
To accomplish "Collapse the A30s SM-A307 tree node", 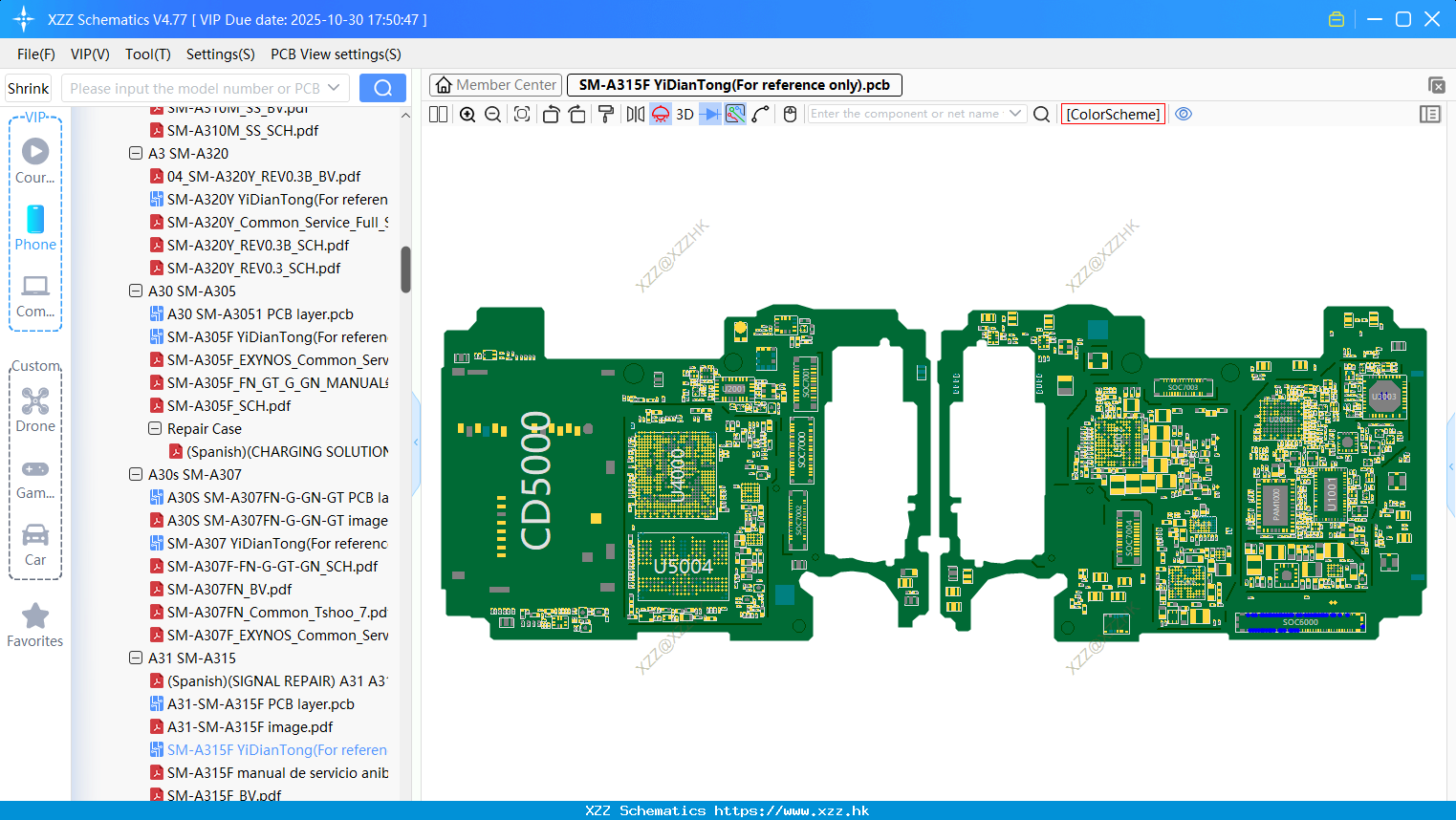I will click(136, 474).
